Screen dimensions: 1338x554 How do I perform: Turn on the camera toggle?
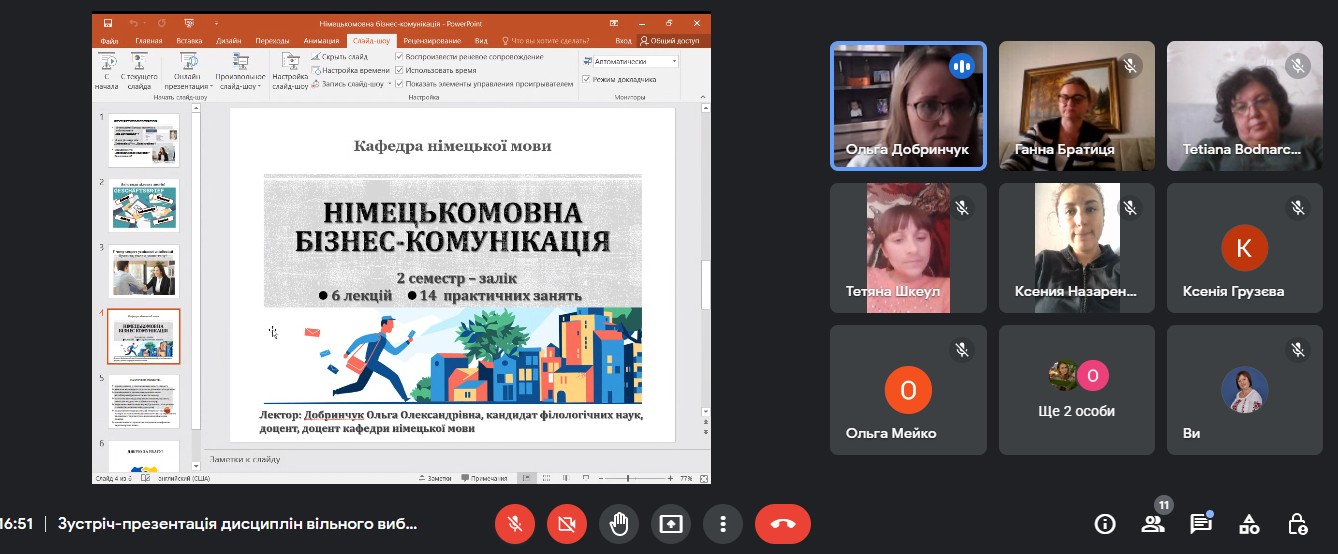567,523
